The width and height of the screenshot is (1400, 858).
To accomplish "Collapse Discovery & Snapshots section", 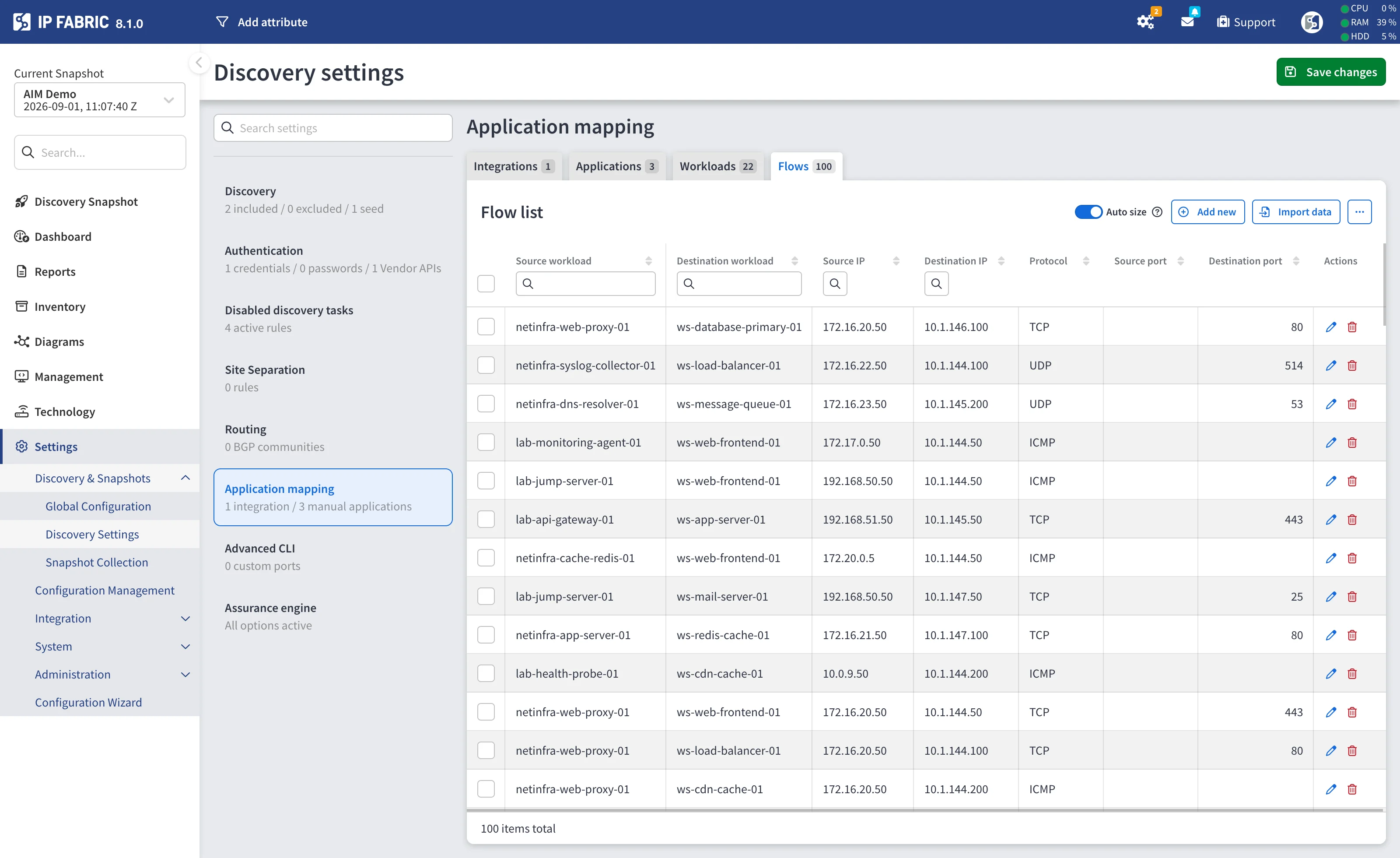I will click(185, 478).
